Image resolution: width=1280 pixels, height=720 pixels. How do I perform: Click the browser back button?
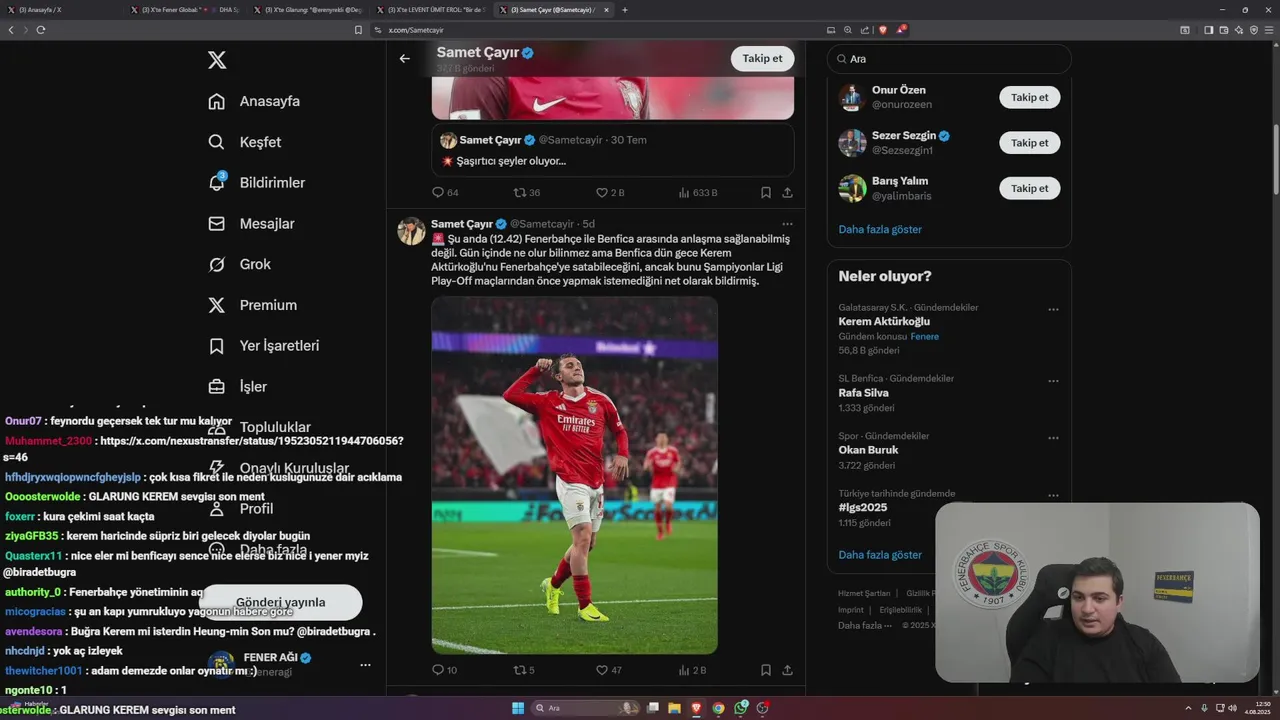[11, 30]
